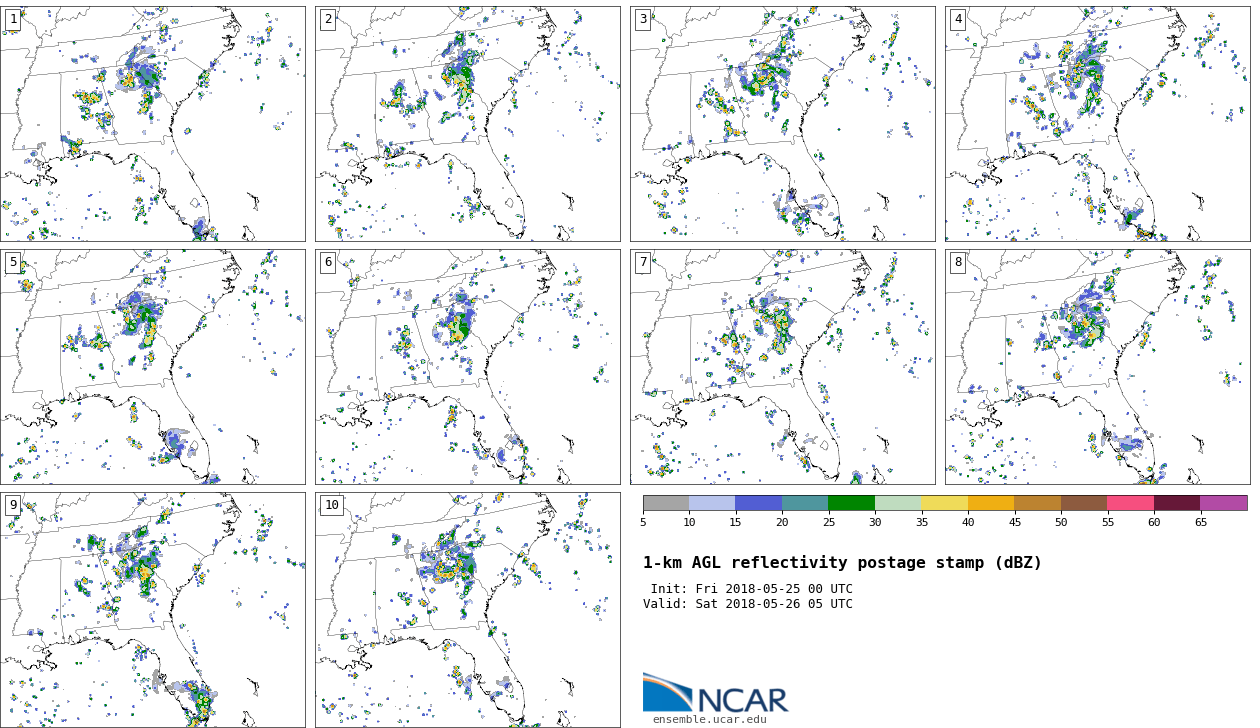Select ensemble member 1 reflectivity map
This screenshot has height=728, width=1260.
pos(152,123)
